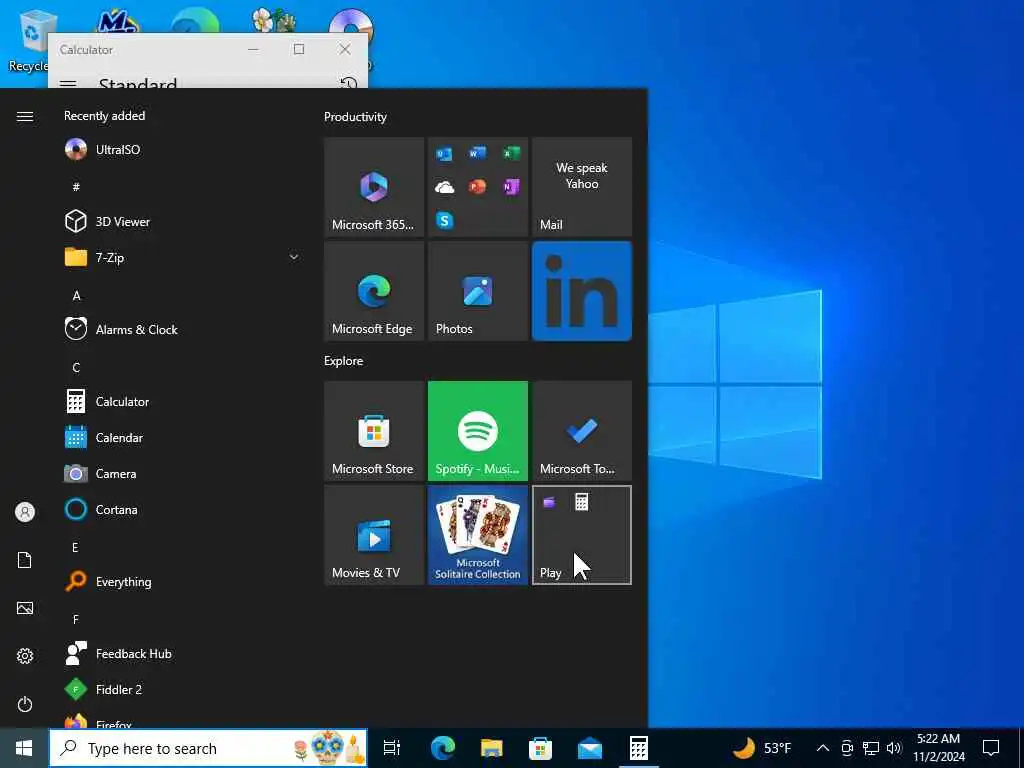This screenshot has height=768, width=1024.
Task: Launch Cortana from the app list
Action: (x=183, y=509)
